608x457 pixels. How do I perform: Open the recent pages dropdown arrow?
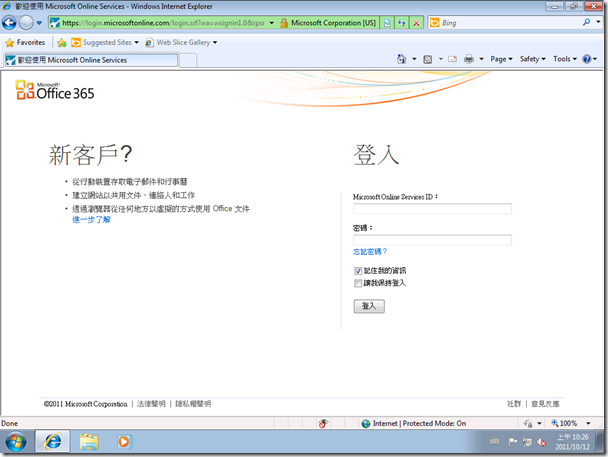[39, 23]
